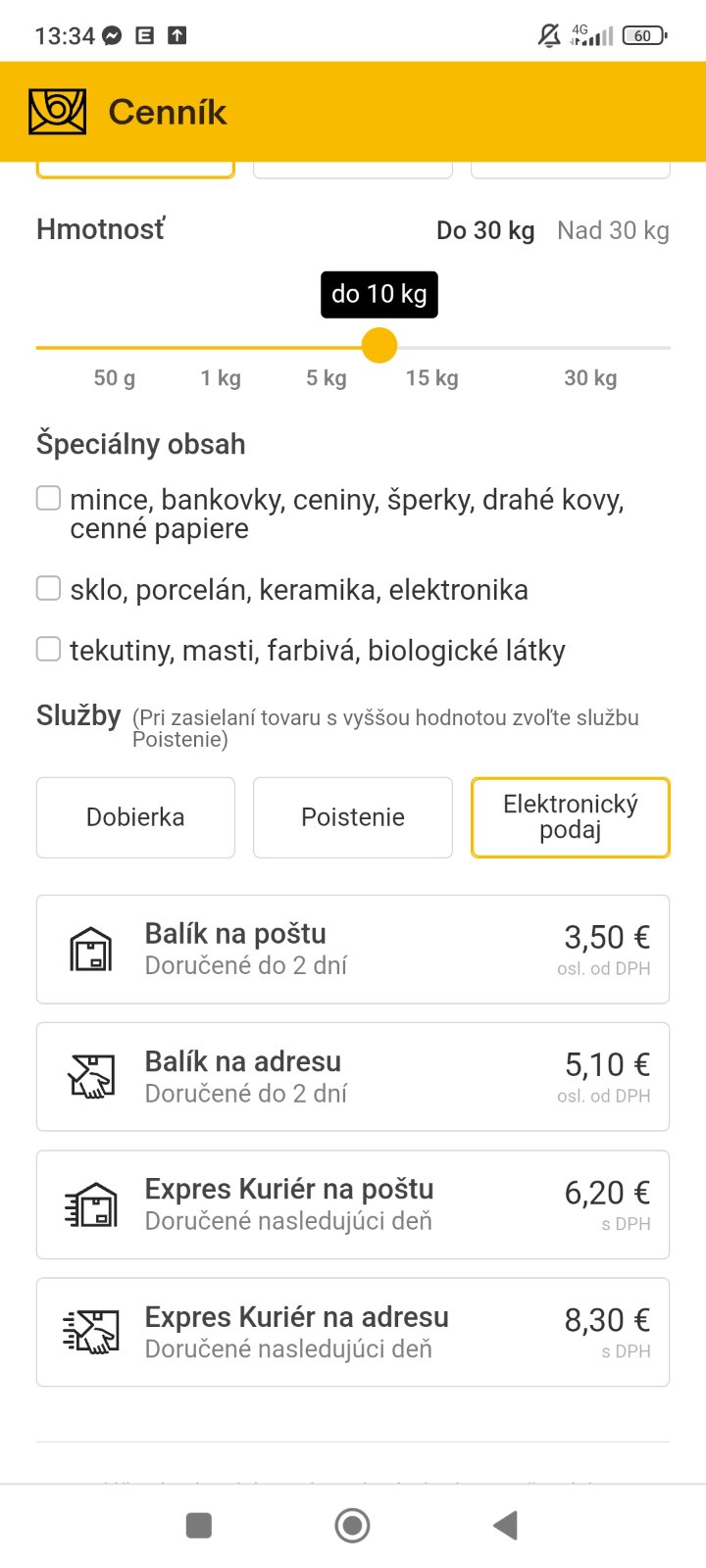Switch to Do 30 kg weight tab

(x=485, y=231)
